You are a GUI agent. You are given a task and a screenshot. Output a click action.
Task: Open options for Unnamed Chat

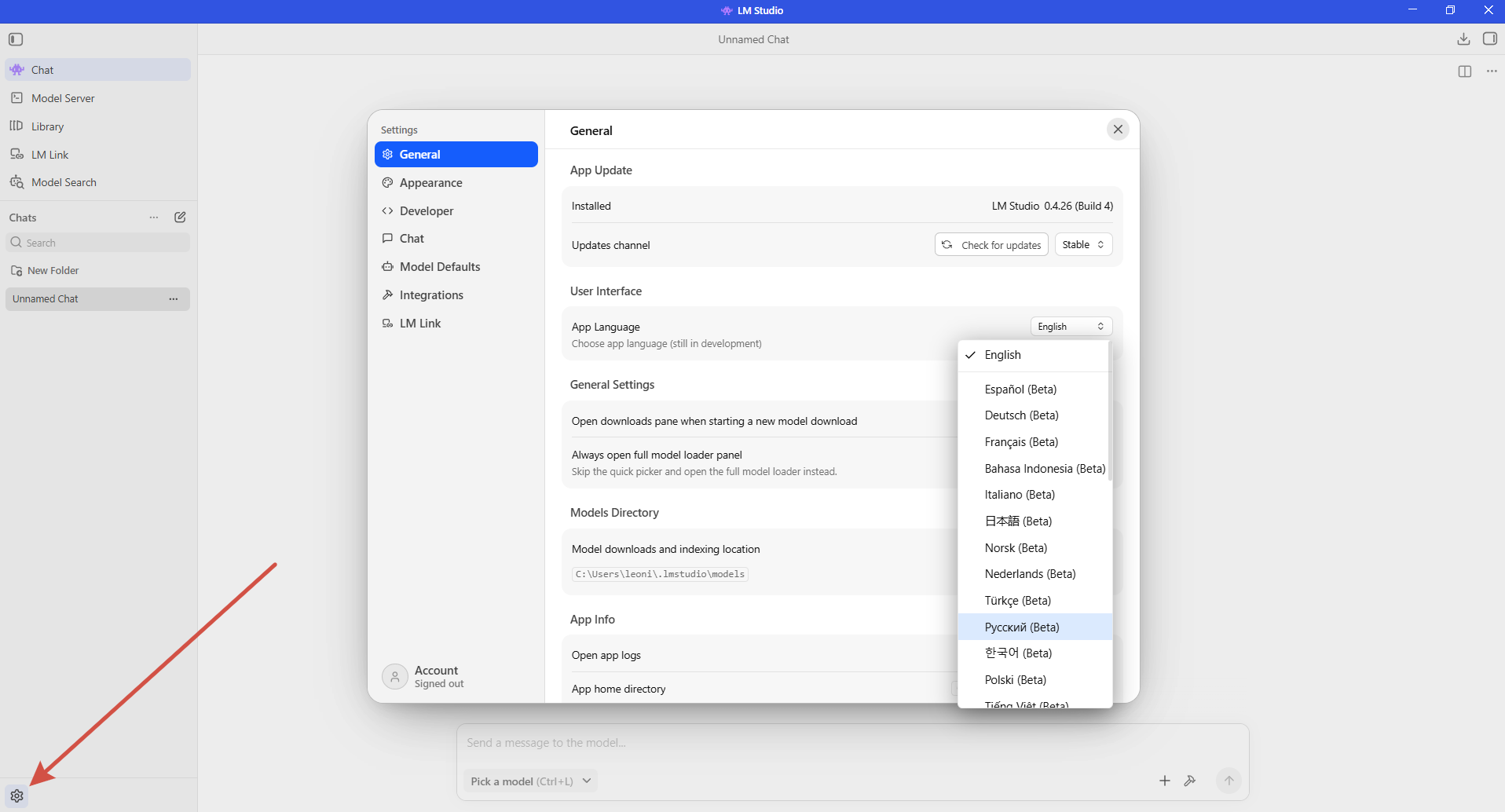[x=174, y=299]
